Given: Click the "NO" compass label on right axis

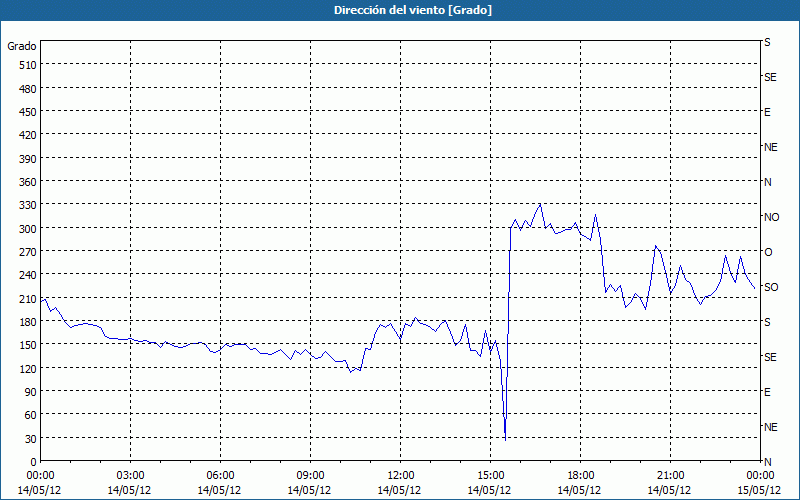Looking at the screenshot, I should pyautogui.click(x=771, y=217).
